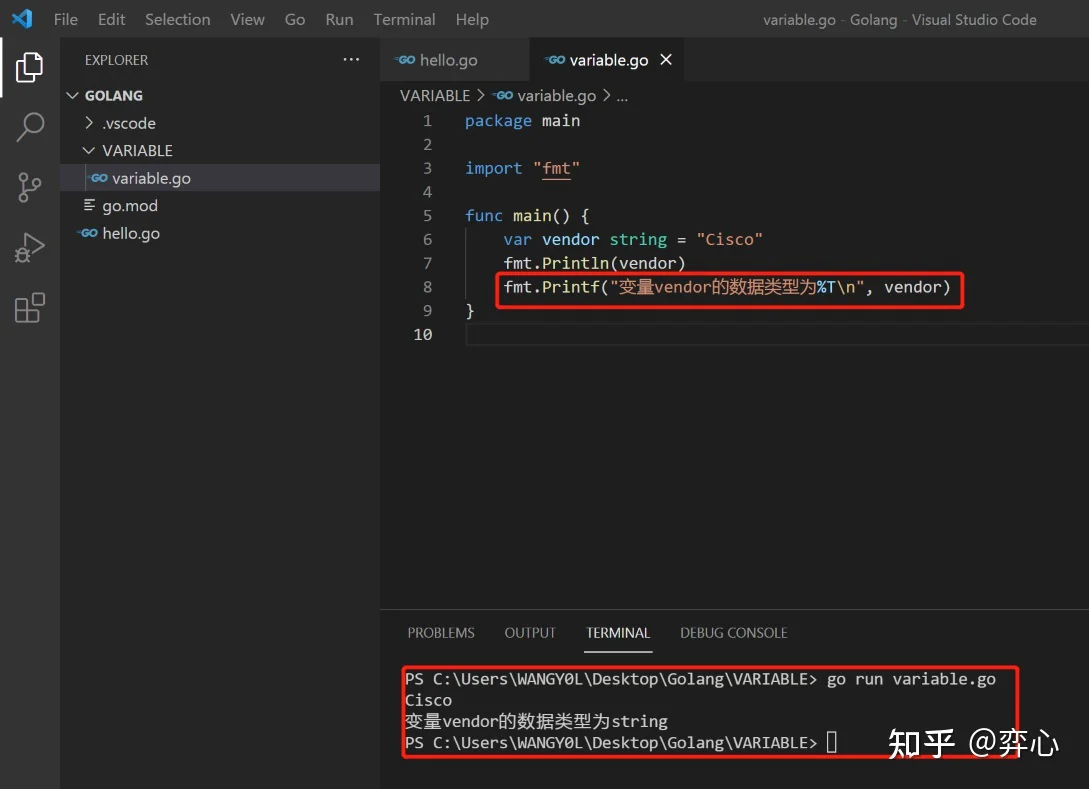Click the breadcrumb chevron after variable.go
The height and width of the screenshot is (789, 1089).
pos(606,95)
